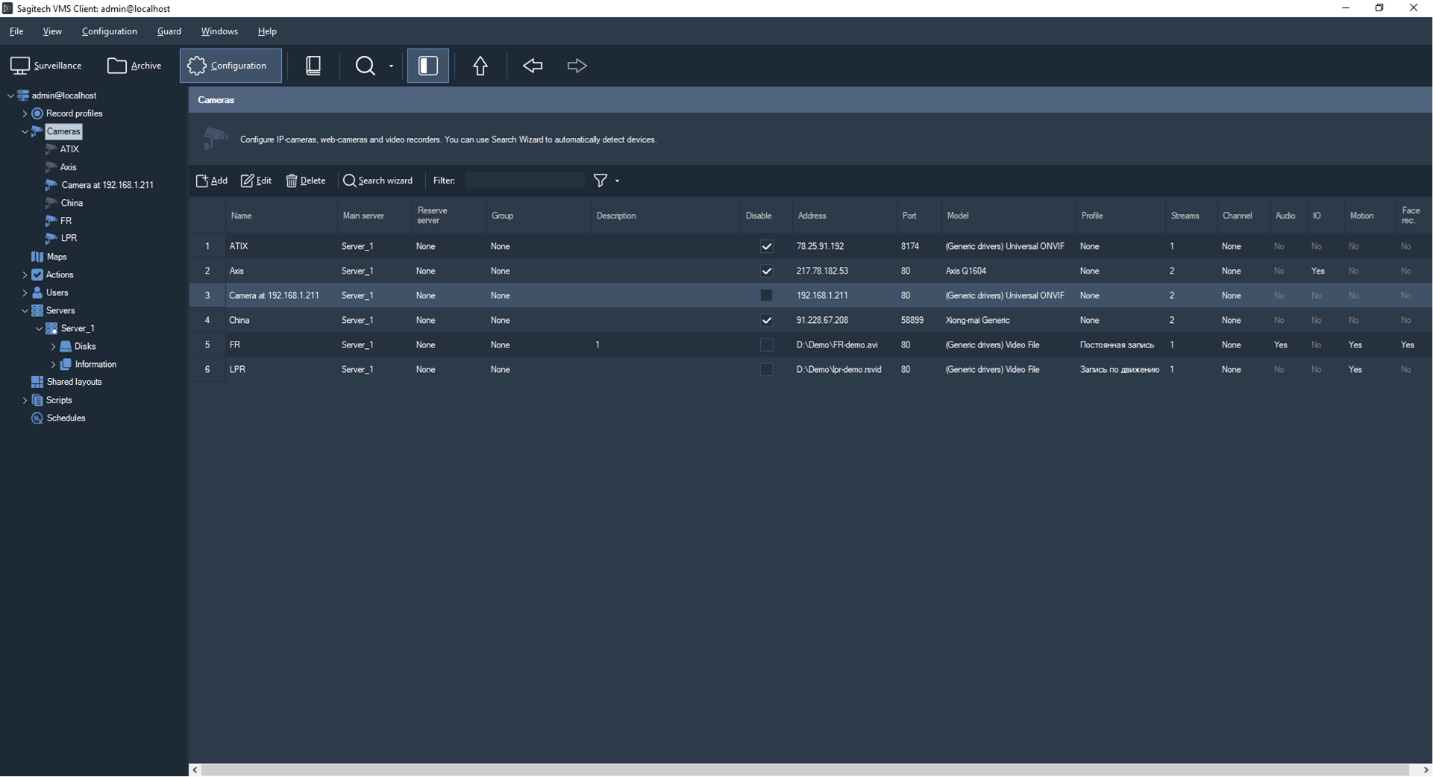Image resolution: width=1433 pixels, height=777 pixels.
Task: Toggle the side panel icon
Action: tap(428, 66)
